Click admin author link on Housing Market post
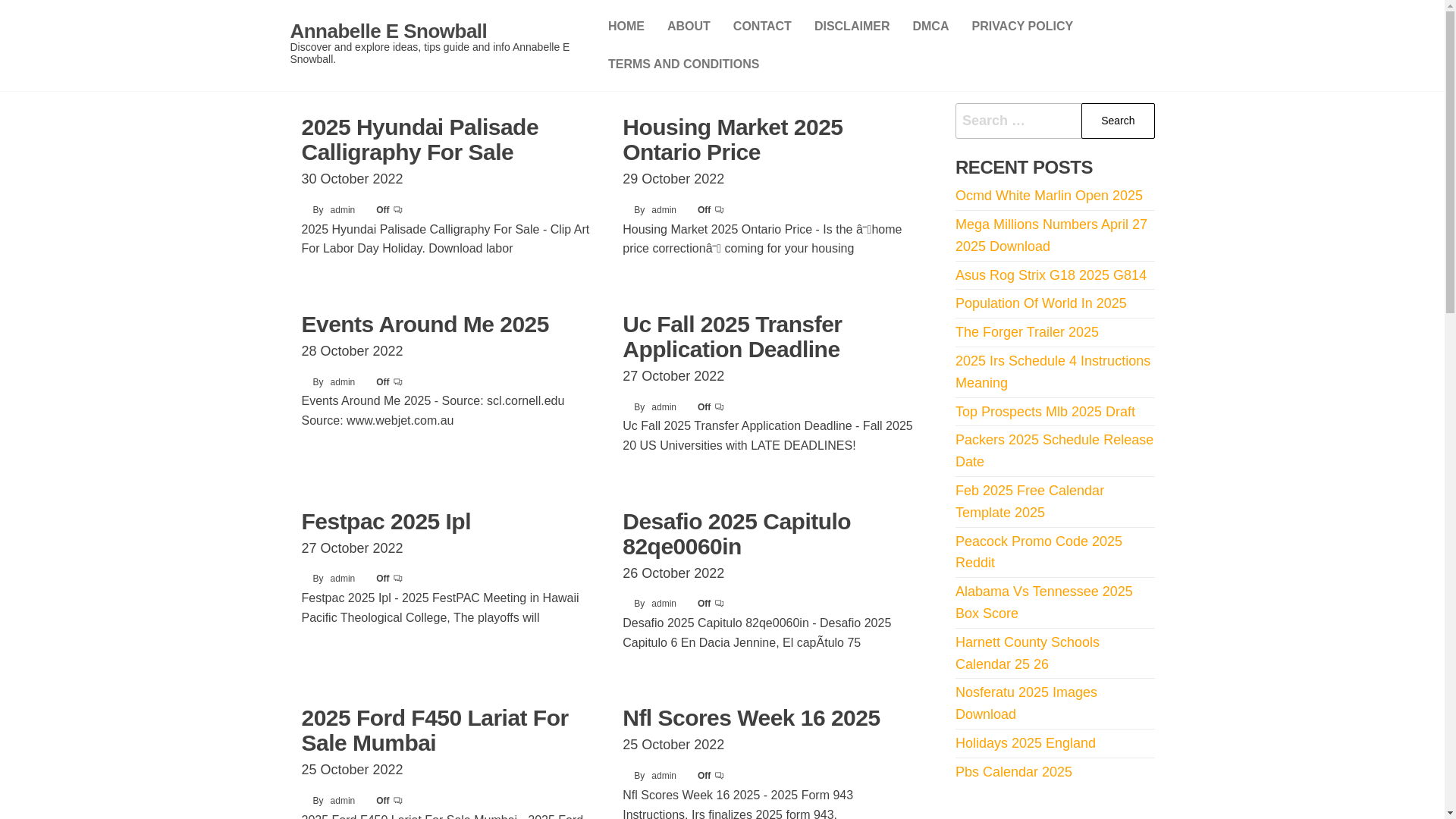 click(x=664, y=210)
